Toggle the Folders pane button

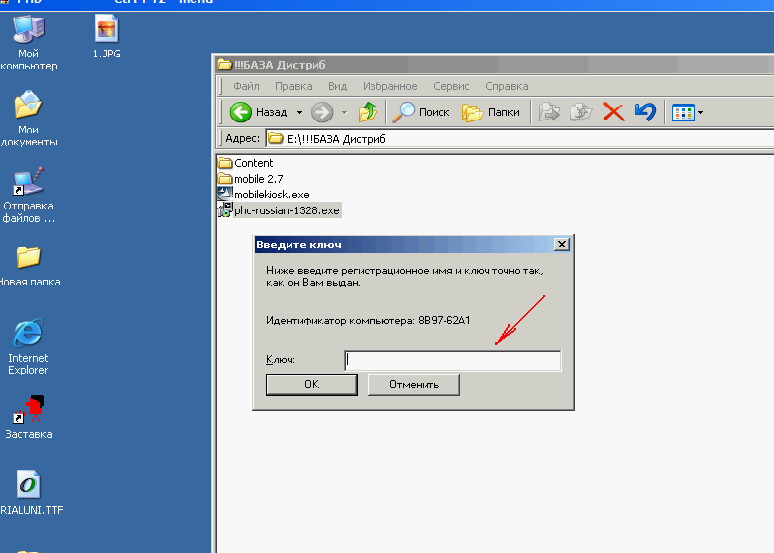point(491,112)
